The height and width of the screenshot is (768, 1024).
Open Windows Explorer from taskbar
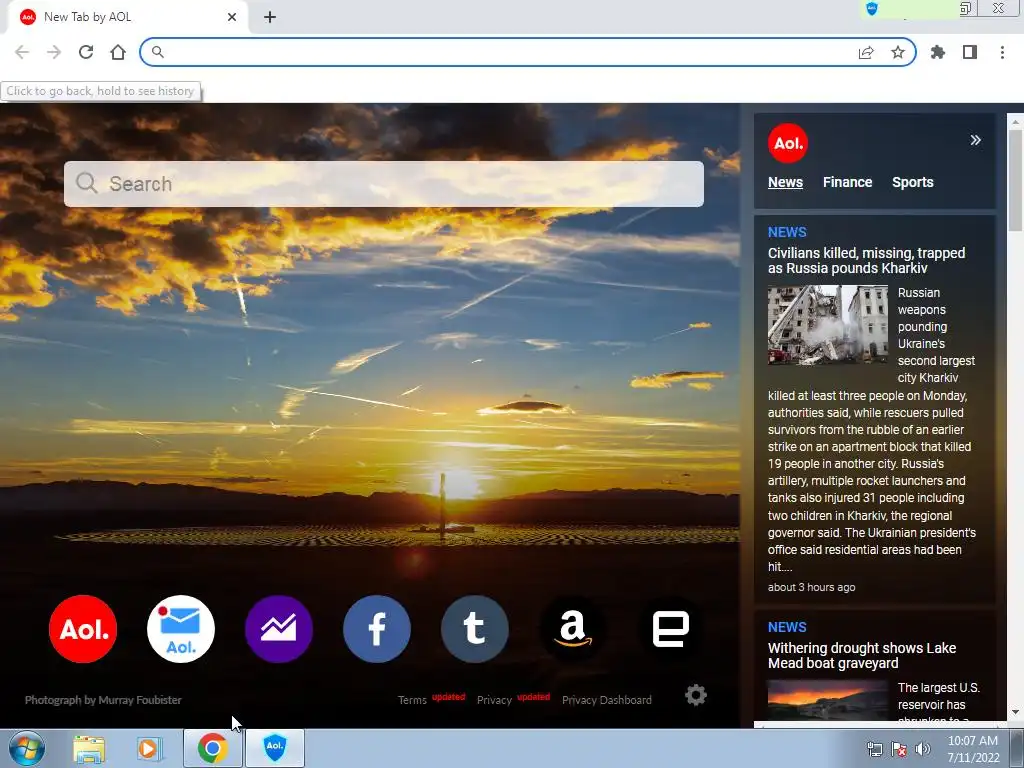click(89, 749)
